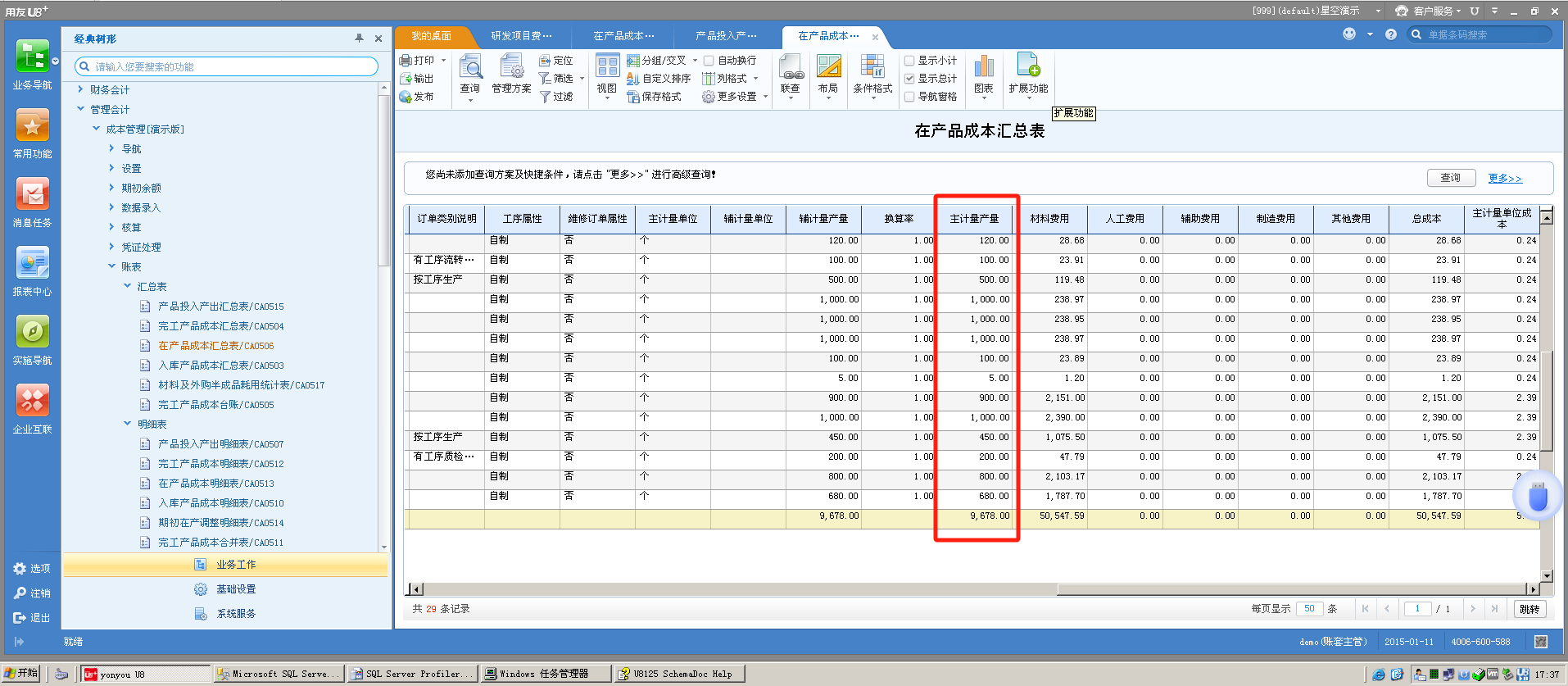
Task: Collapse the 汇总表 tree node
Action: click(127, 286)
